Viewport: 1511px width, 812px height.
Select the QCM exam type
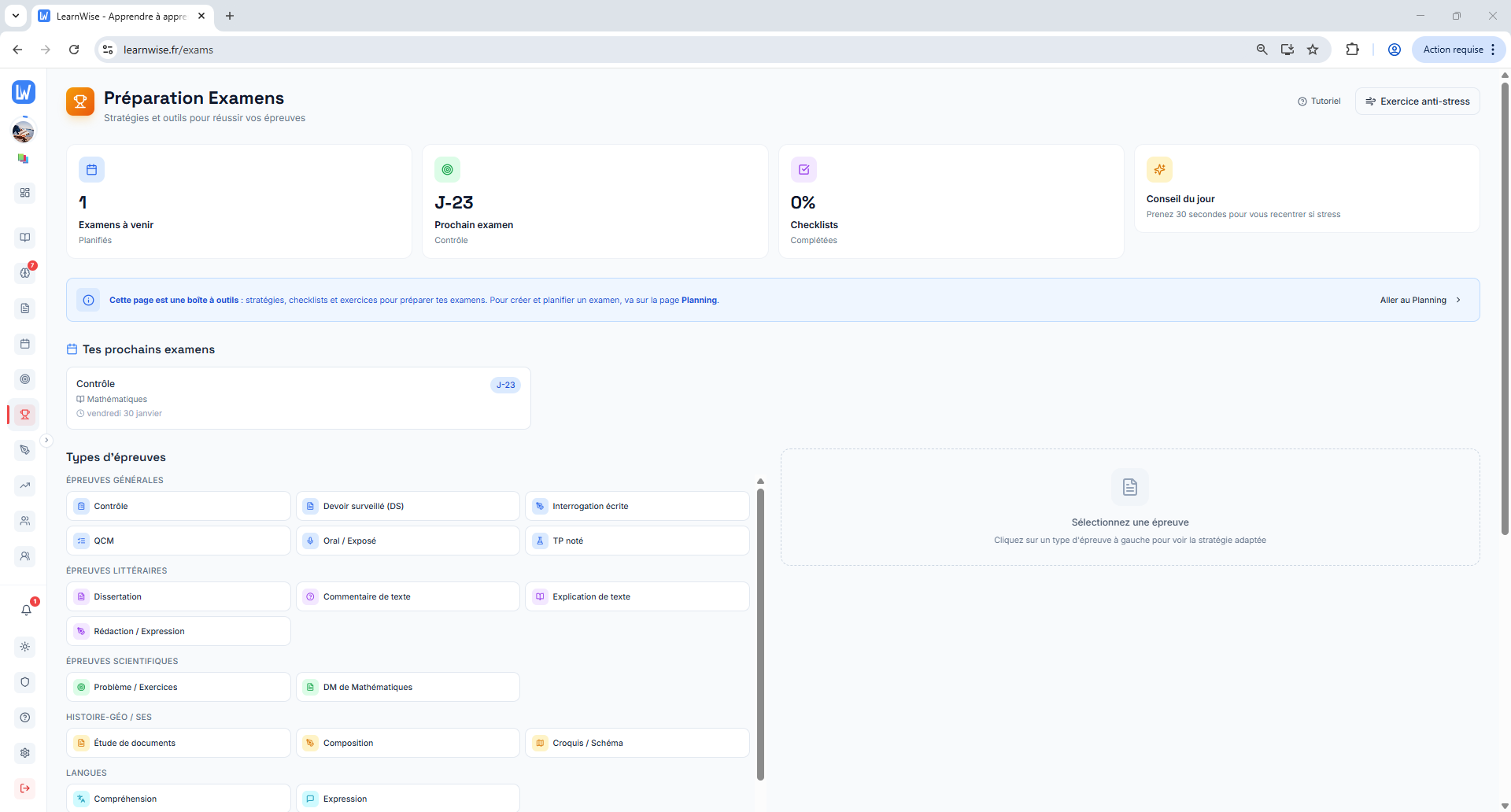tap(179, 541)
